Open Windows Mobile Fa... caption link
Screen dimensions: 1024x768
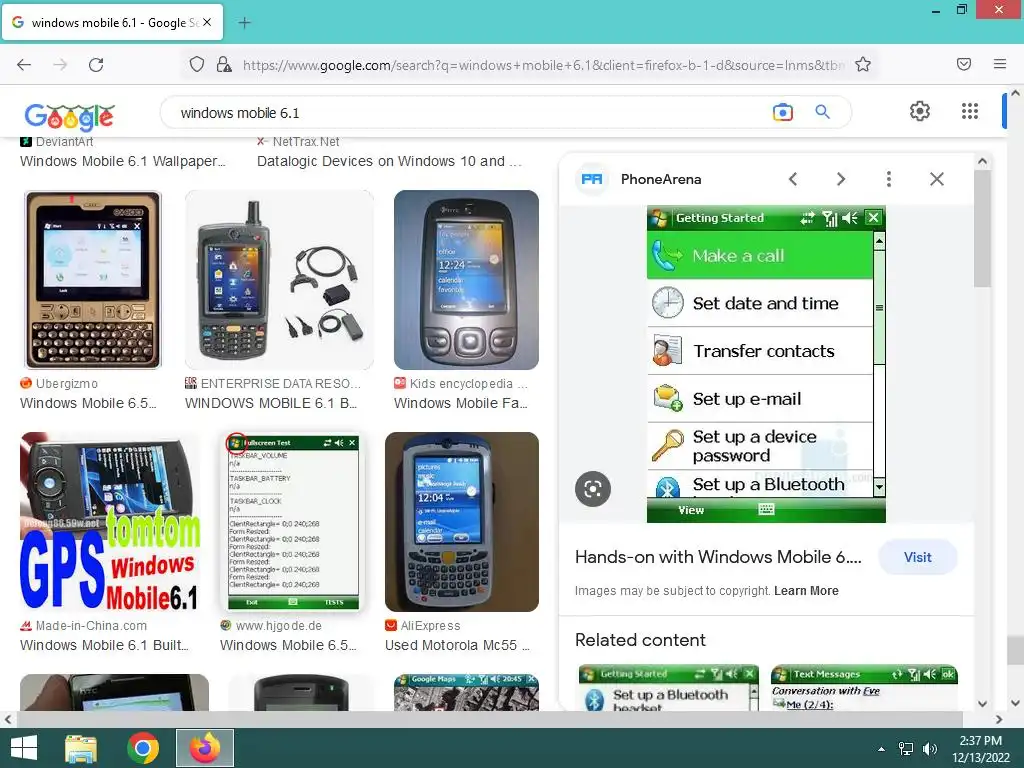click(x=461, y=403)
